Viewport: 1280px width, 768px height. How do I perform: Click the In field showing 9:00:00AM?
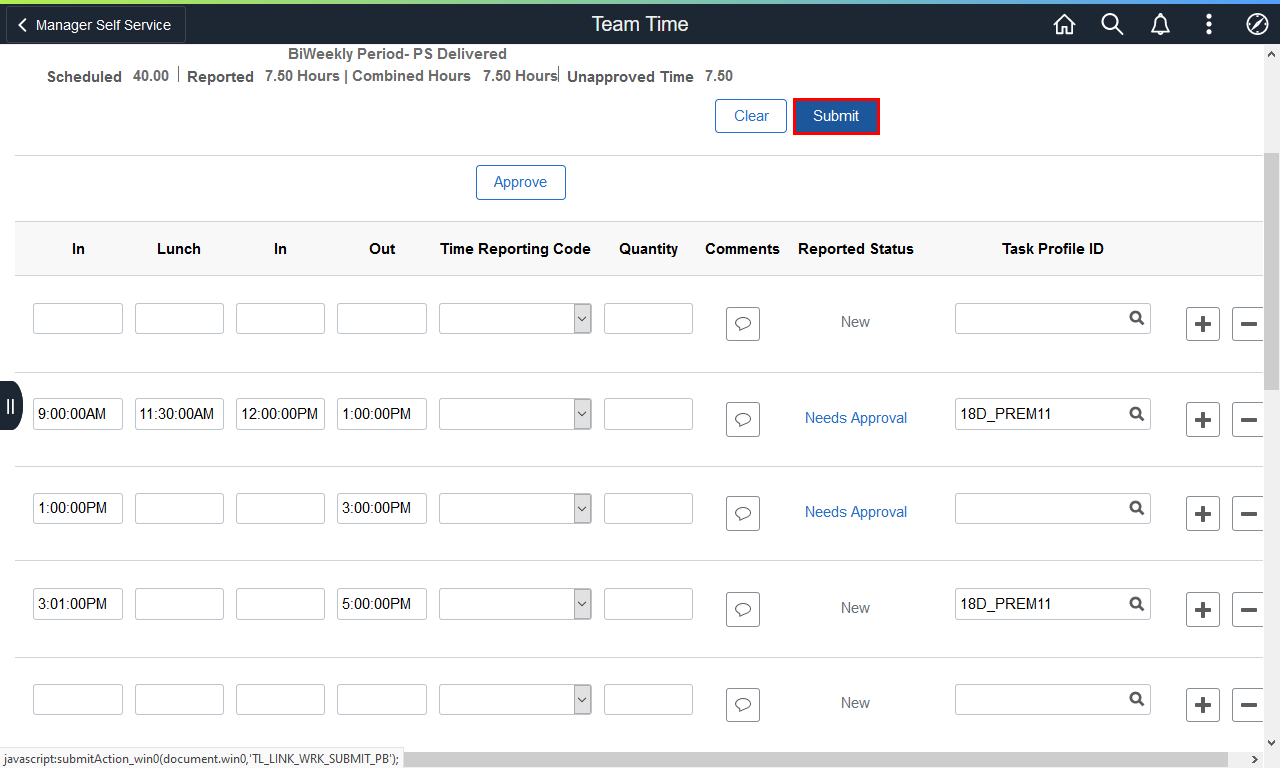click(78, 414)
